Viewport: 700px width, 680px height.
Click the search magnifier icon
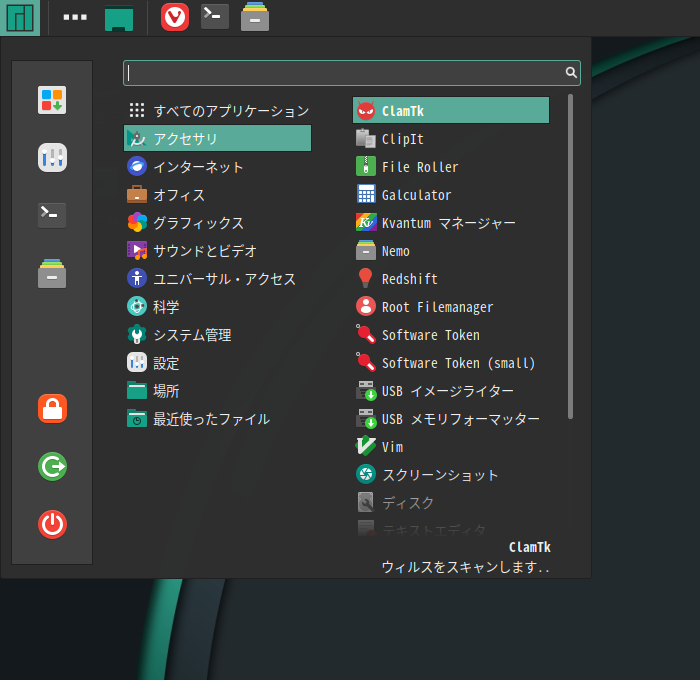571,72
